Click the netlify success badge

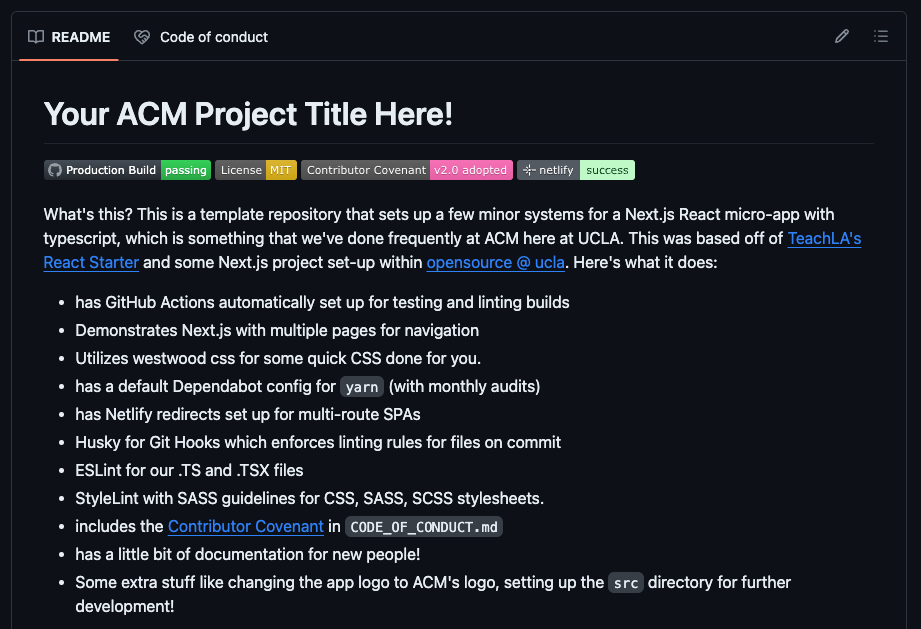click(607, 170)
